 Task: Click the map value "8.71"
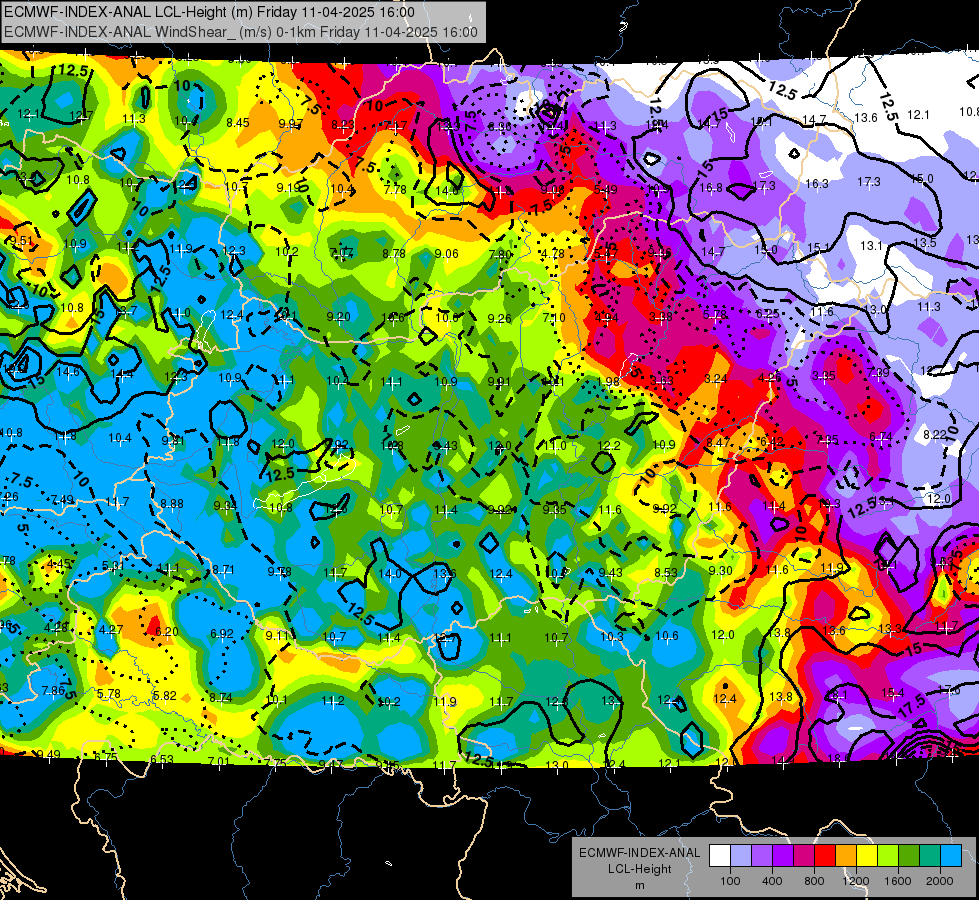(223, 570)
